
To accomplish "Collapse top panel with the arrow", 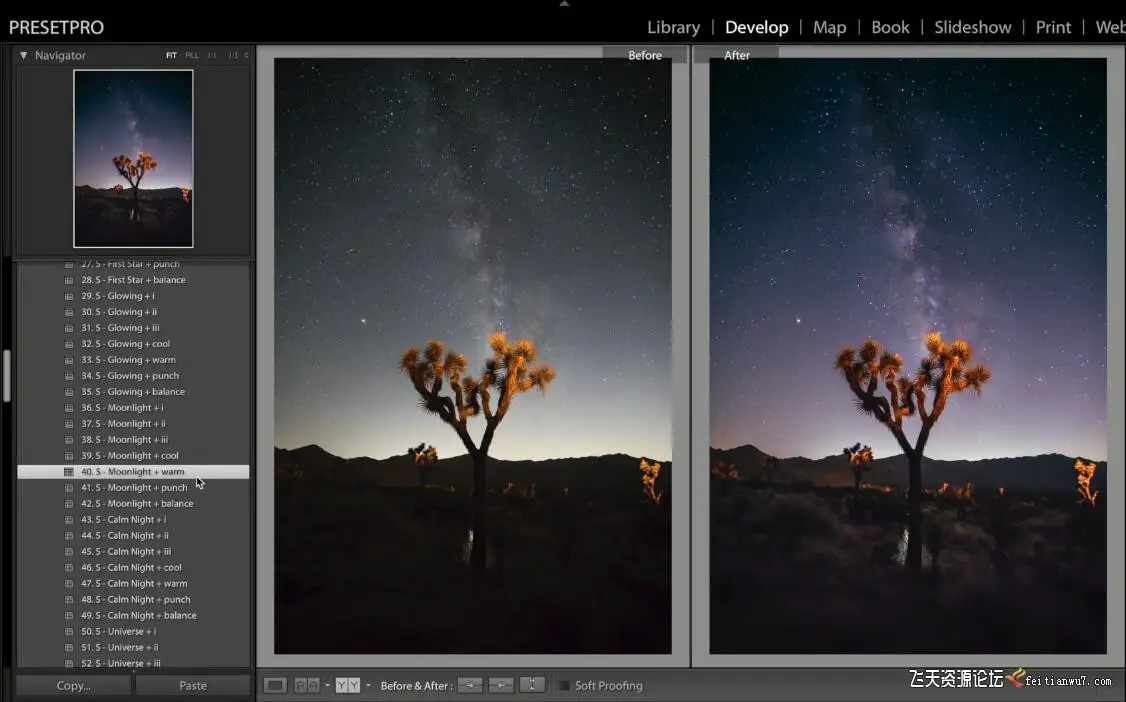I will [x=564, y=4].
